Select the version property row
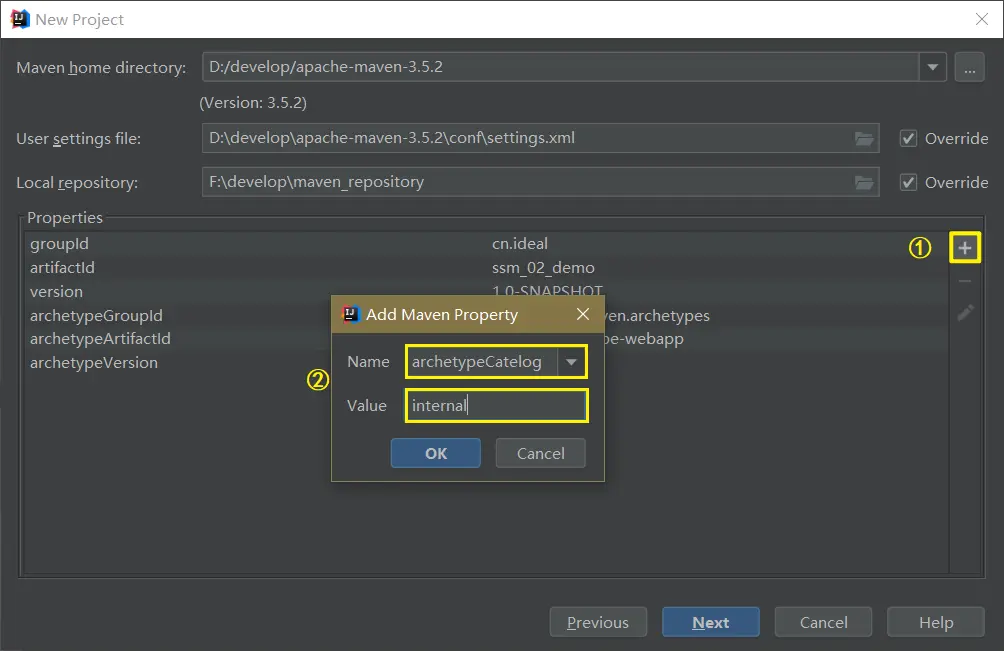The height and width of the screenshot is (651, 1004). pyautogui.click(x=486, y=291)
